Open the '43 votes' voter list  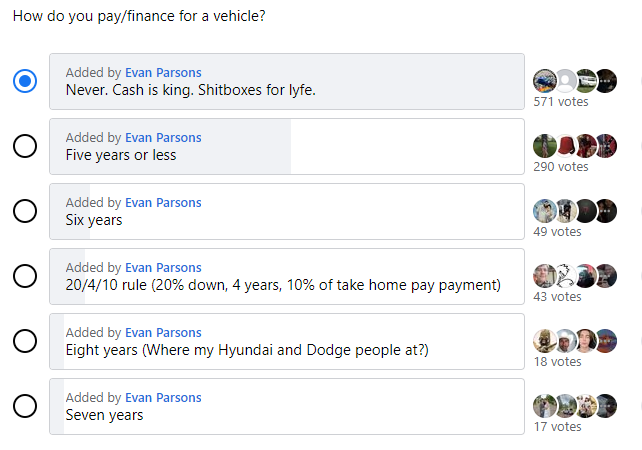[x=557, y=297]
